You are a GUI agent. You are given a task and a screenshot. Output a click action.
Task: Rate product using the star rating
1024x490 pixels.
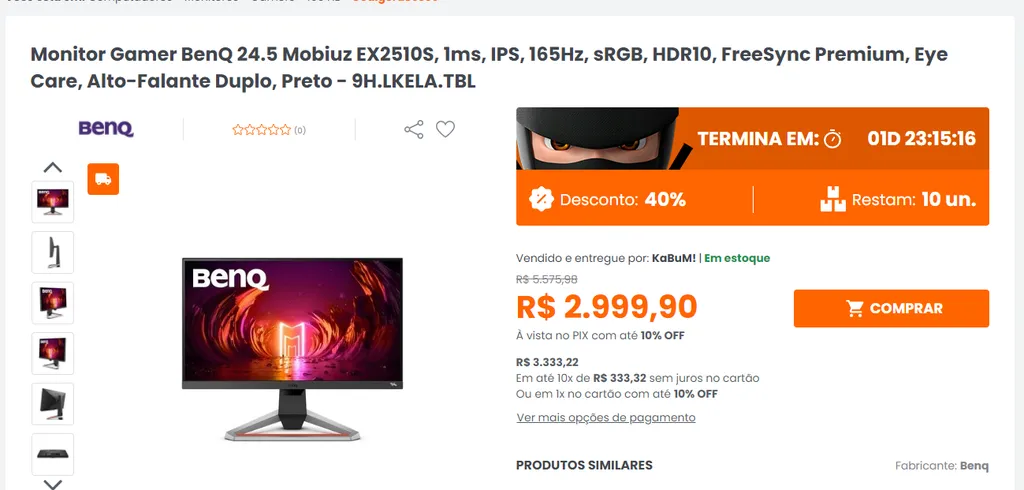point(261,130)
